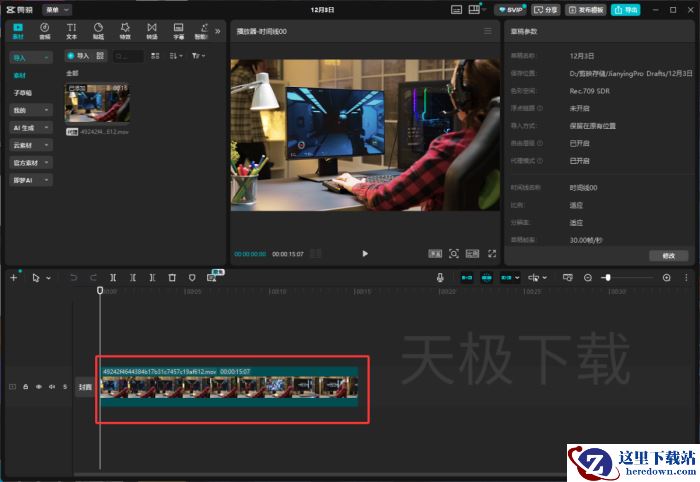700x482 pixels.
Task: Focus the media search field
Action: click(x=128, y=56)
